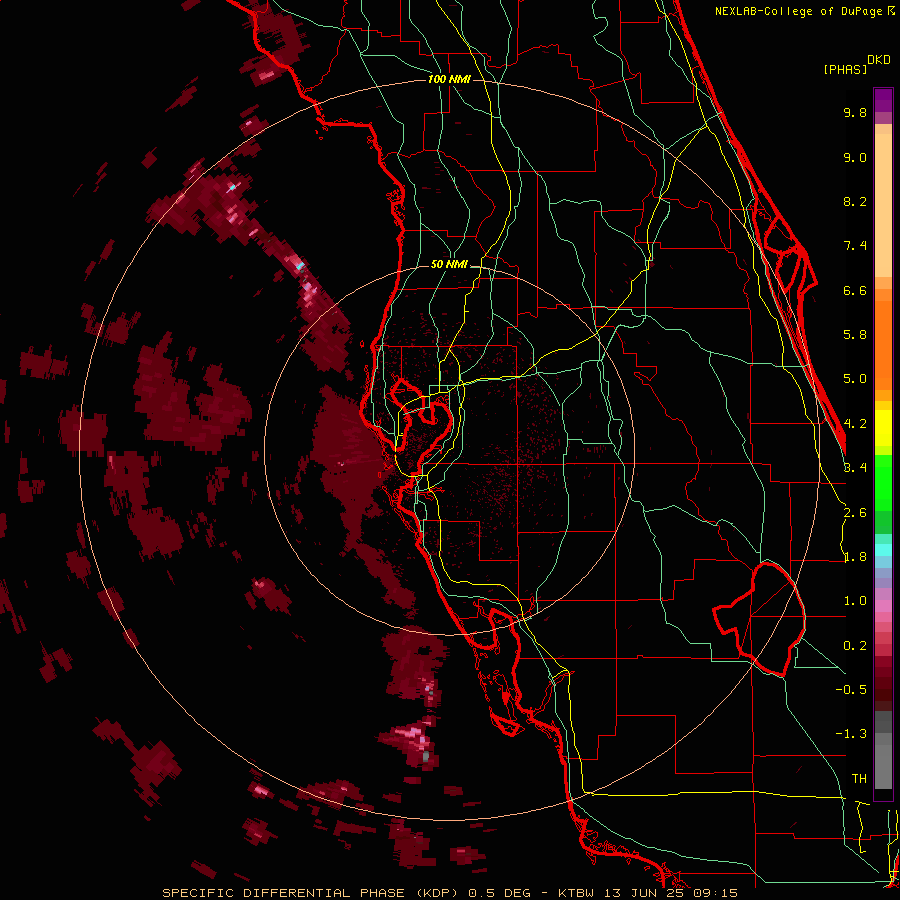Click the DKD legend unit label

click(x=879, y=60)
